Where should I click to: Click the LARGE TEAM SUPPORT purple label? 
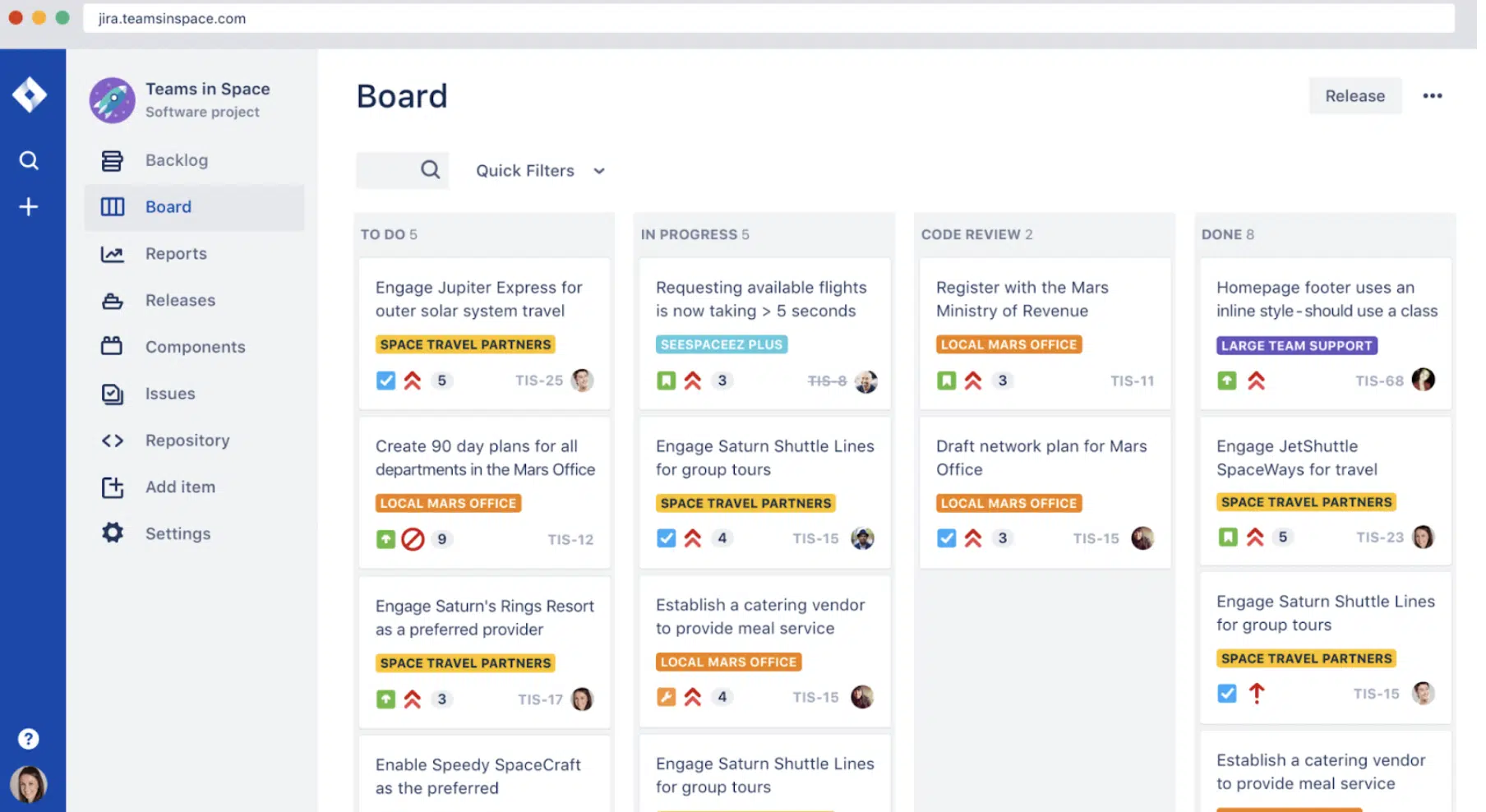pyautogui.click(x=1296, y=346)
